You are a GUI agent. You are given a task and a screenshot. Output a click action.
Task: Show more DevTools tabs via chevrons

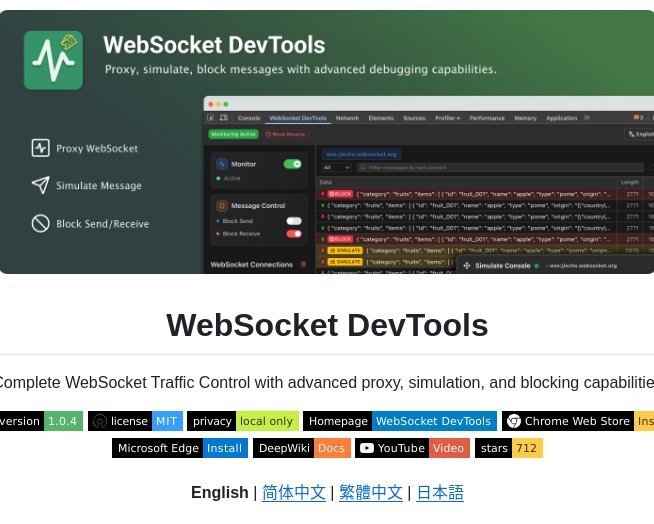click(587, 118)
